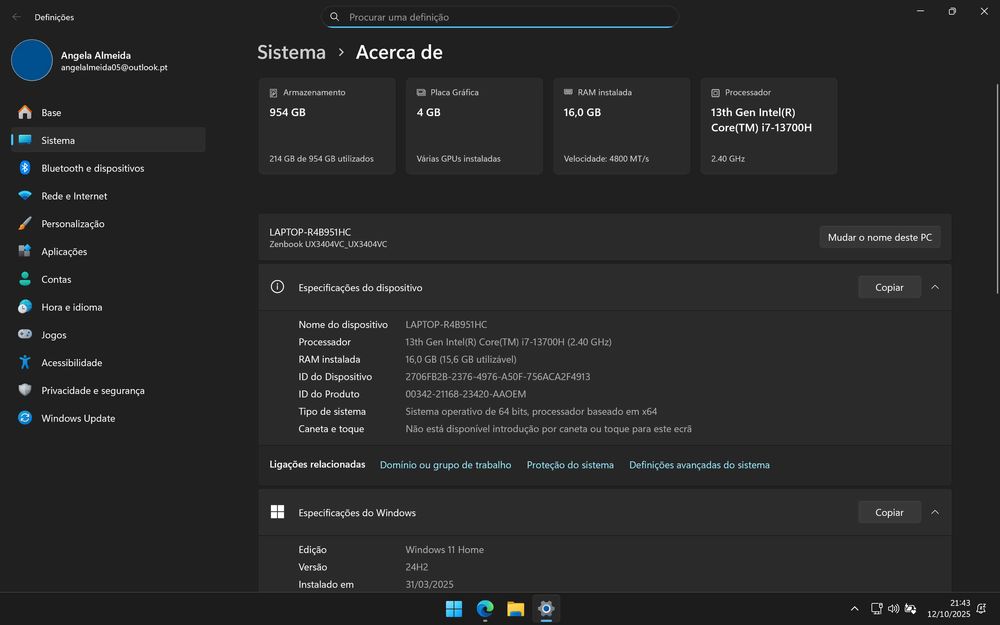Image resolution: width=1000 pixels, height=625 pixels.
Task: Click the Aplicações icon in sidebar
Action: tap(25, 251)
